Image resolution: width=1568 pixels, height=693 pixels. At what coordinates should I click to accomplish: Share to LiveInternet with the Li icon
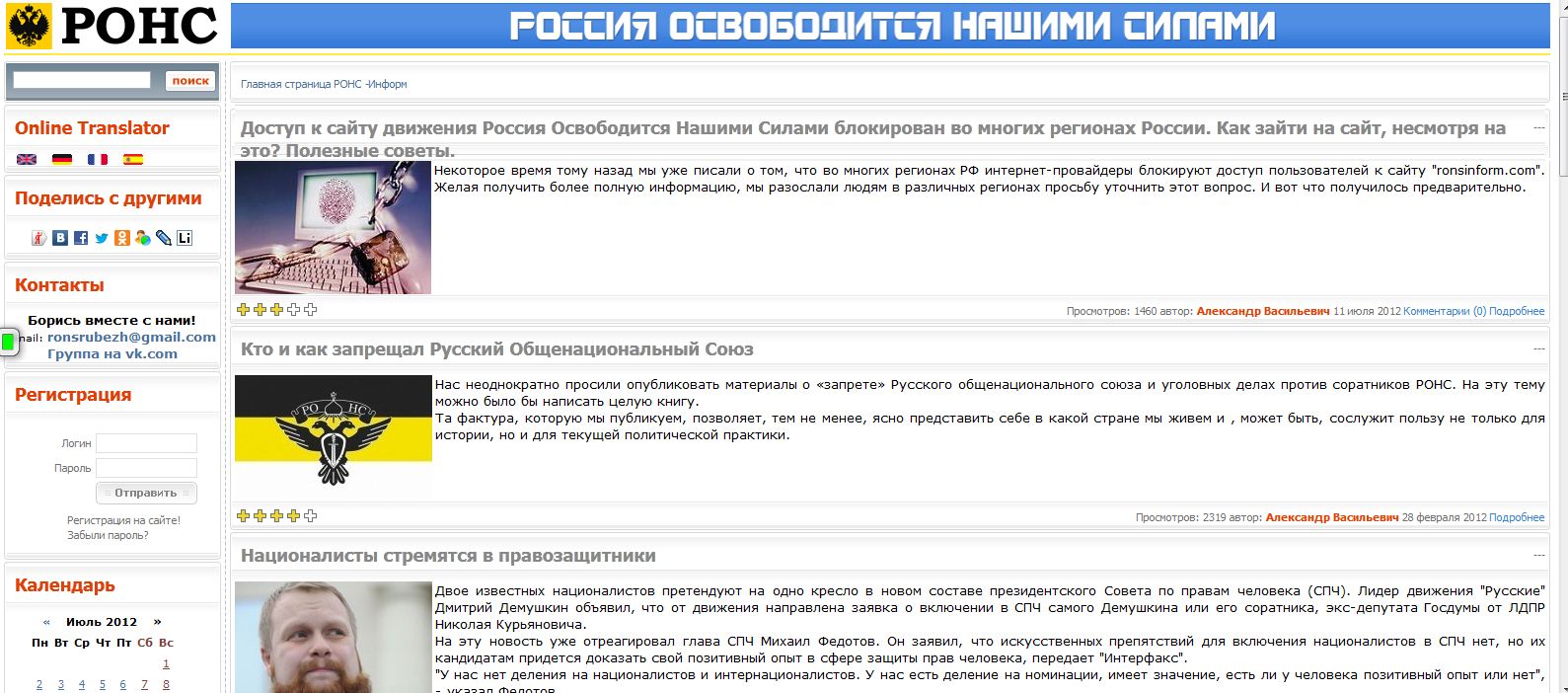185,238
